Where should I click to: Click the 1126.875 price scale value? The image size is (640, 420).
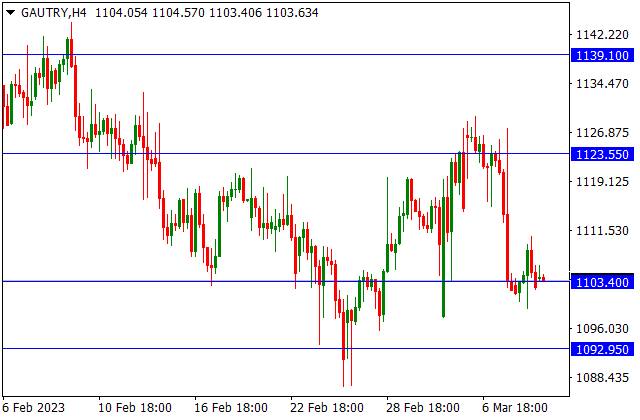point(602,133)
